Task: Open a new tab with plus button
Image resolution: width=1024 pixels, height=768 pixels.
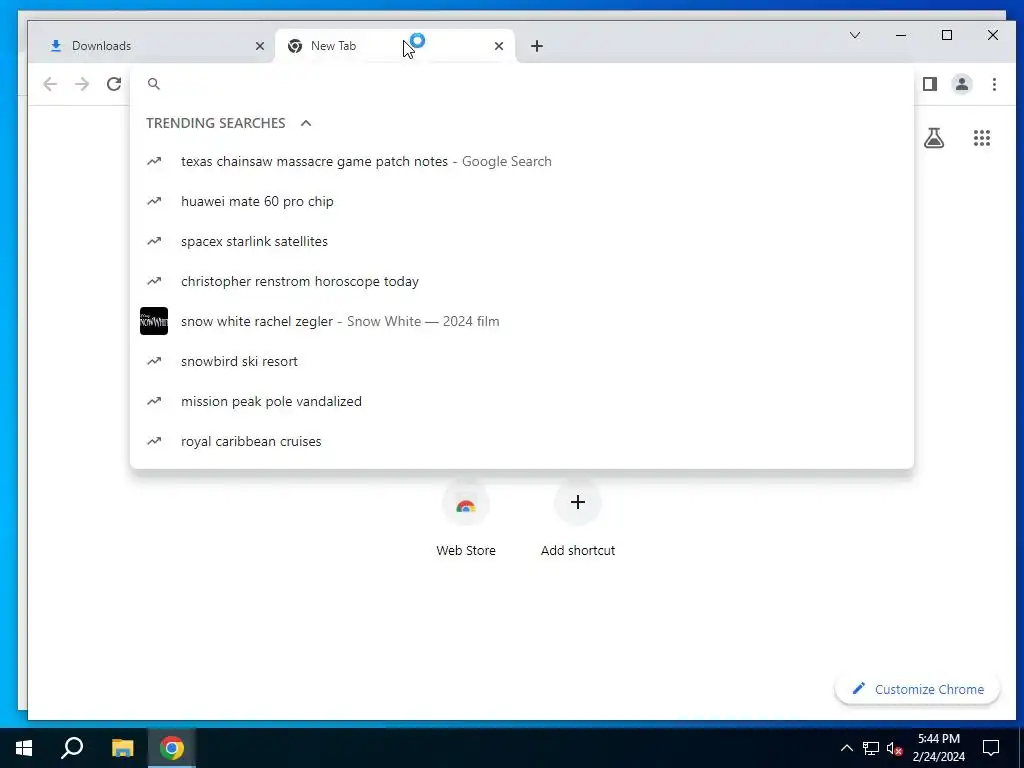Action: coord(537,46)
